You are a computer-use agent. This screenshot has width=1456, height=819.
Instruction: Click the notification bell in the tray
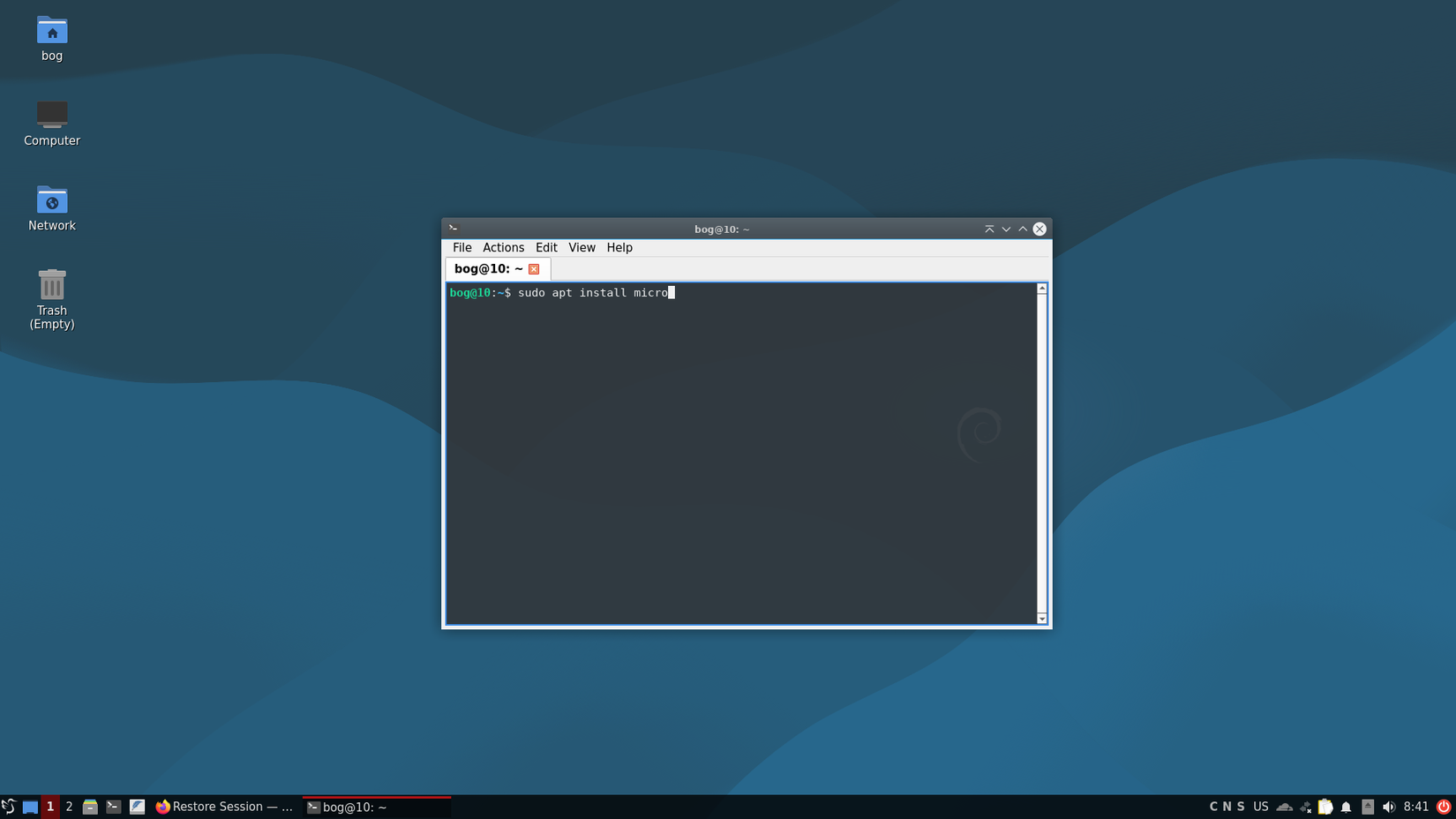(1346, 806)
